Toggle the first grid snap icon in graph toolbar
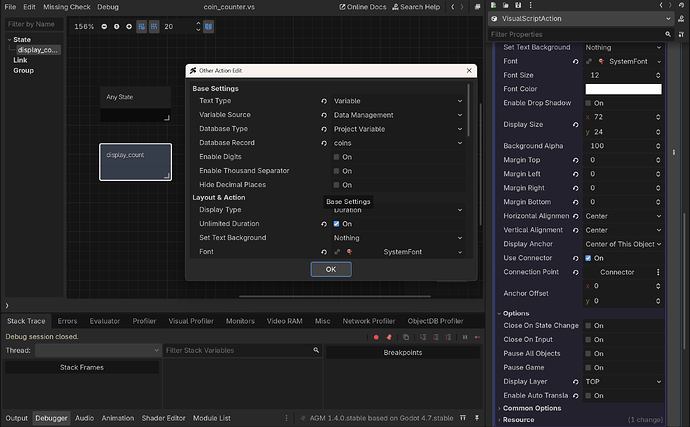Screen dimensions: 690x427 141,26
